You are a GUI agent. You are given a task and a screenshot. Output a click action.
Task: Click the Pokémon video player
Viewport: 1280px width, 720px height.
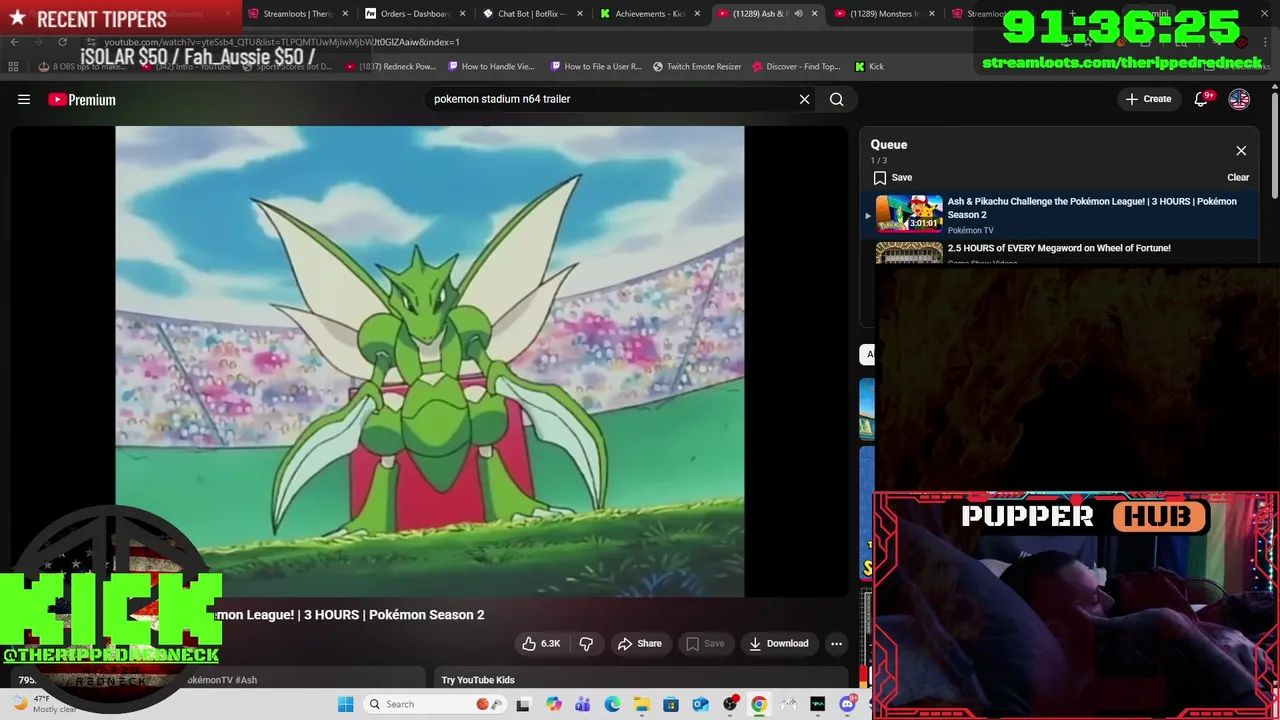tap(430, 361)
